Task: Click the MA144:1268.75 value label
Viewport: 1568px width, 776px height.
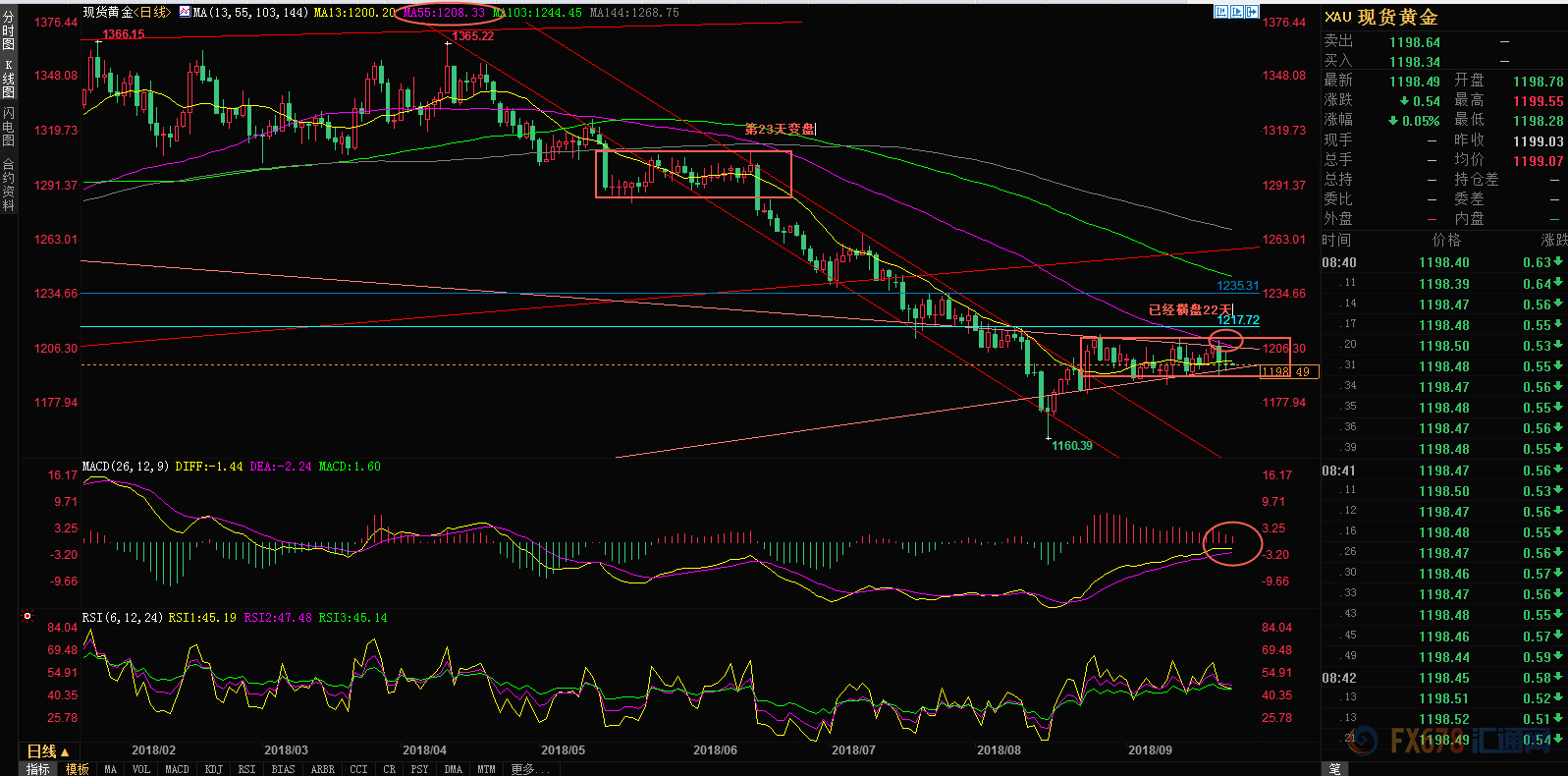Action: click(x=634, y=13)
